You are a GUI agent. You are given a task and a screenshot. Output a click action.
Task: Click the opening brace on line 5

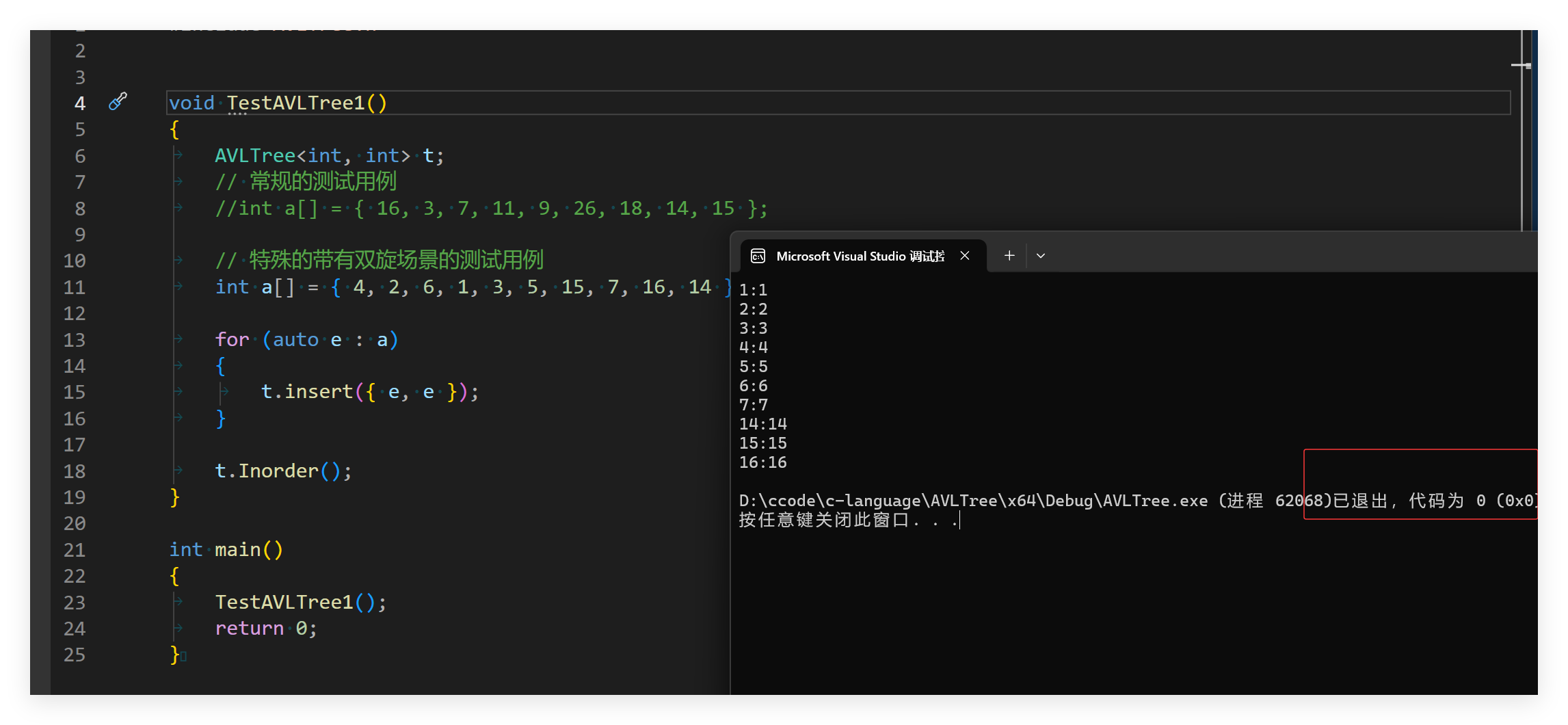coord(174,129)
